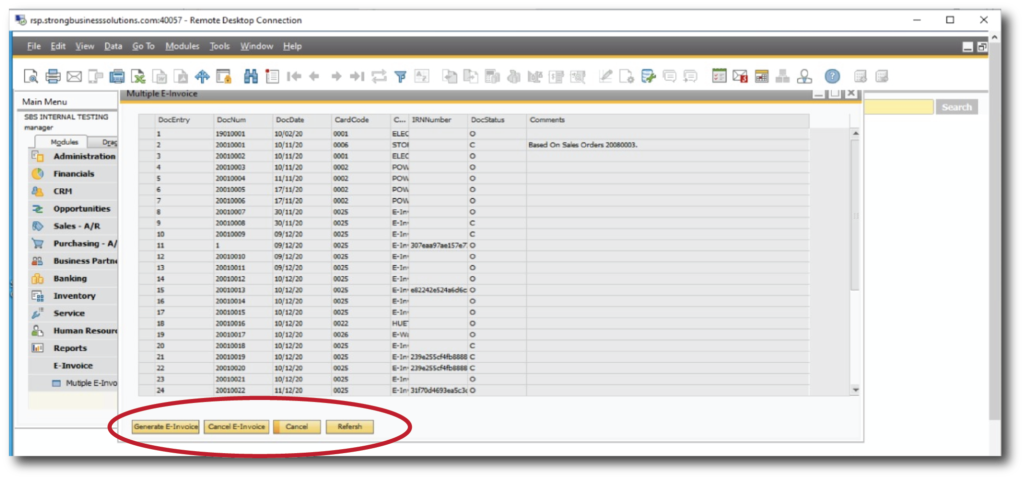Expand the Inventory module
The height and width of the screenshot is (479, 1024).
tap(74, 296)
